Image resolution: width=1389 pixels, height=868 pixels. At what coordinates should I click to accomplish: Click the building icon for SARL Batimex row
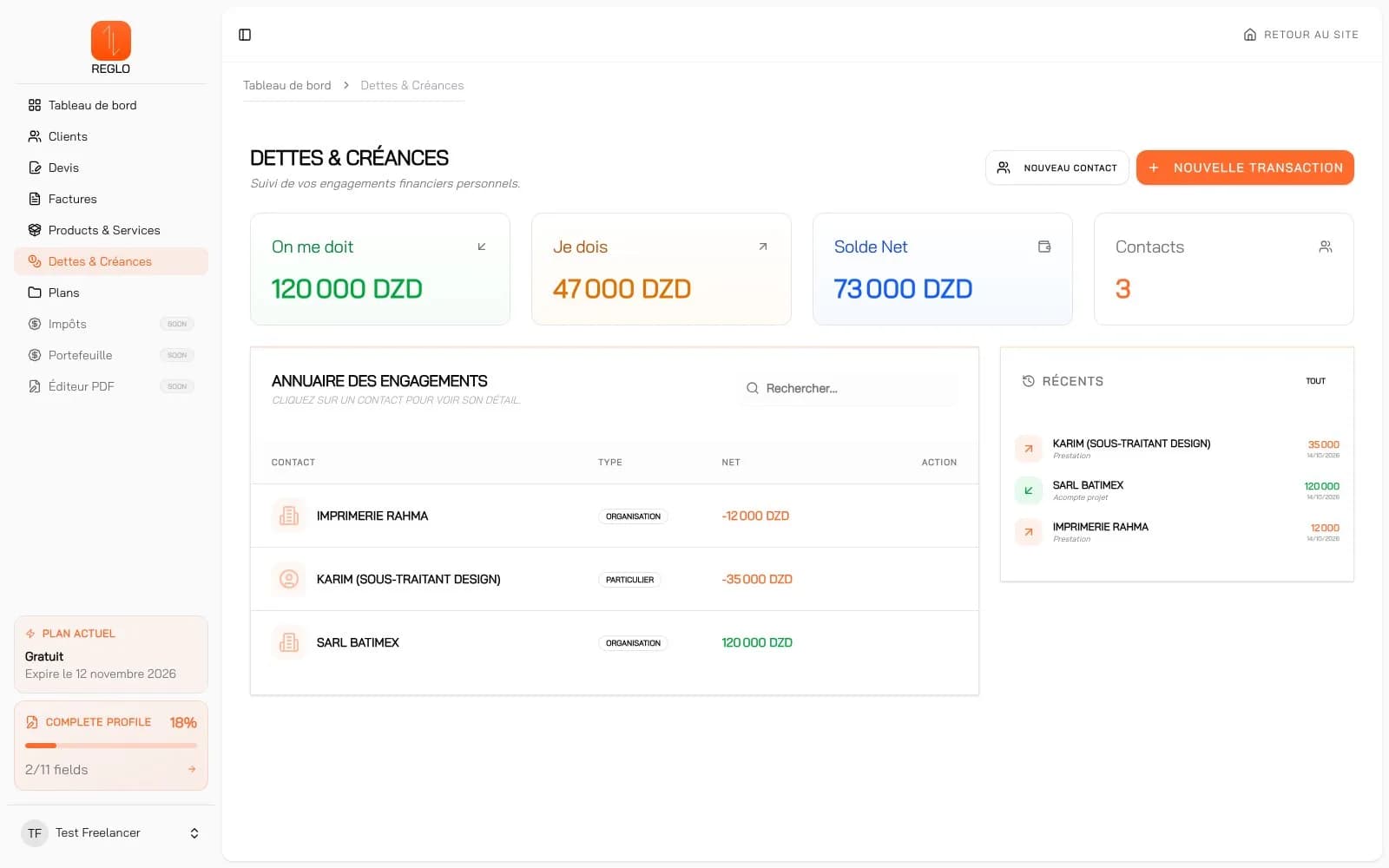289,642
